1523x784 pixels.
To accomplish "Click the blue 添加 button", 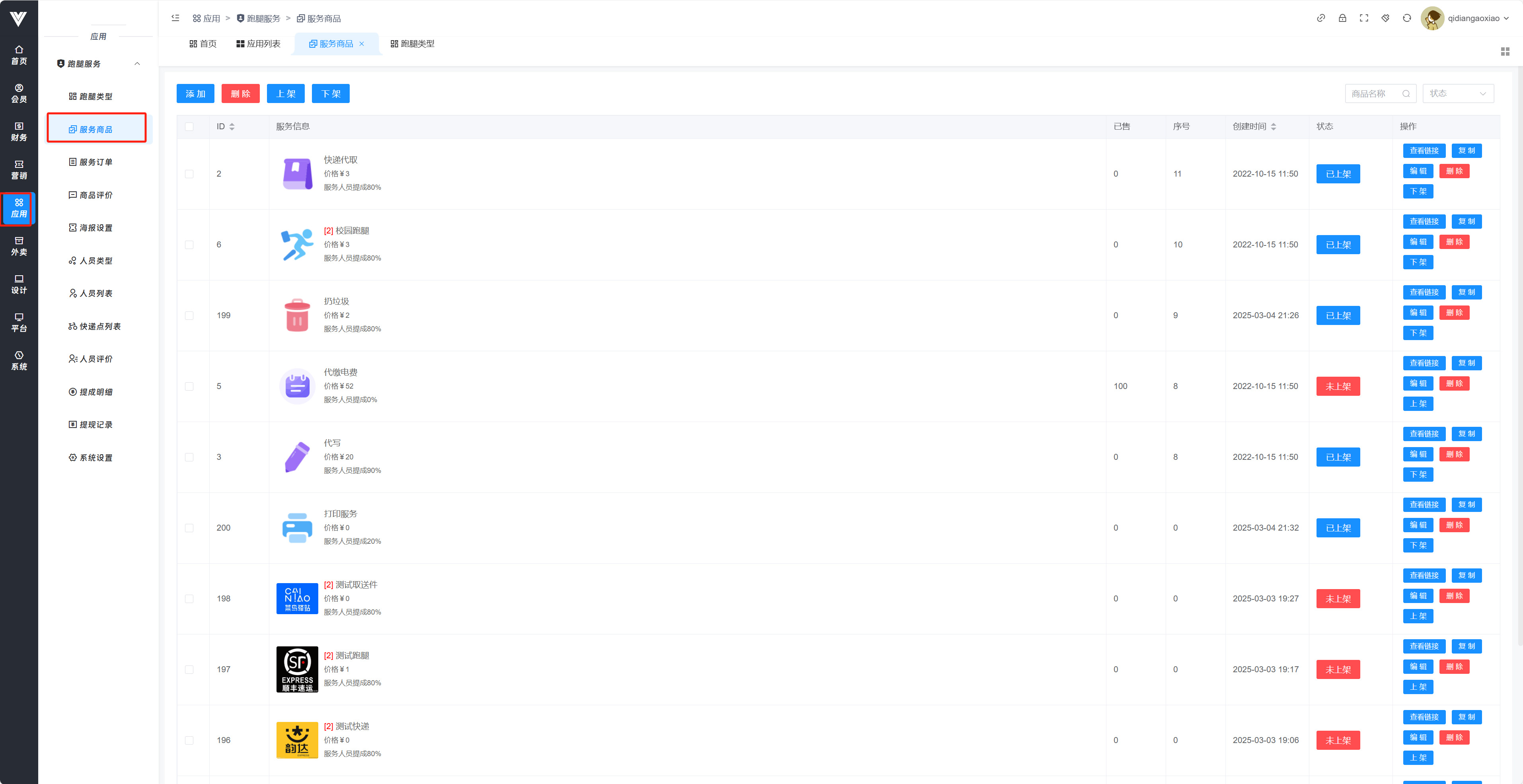I will (195, 93).
